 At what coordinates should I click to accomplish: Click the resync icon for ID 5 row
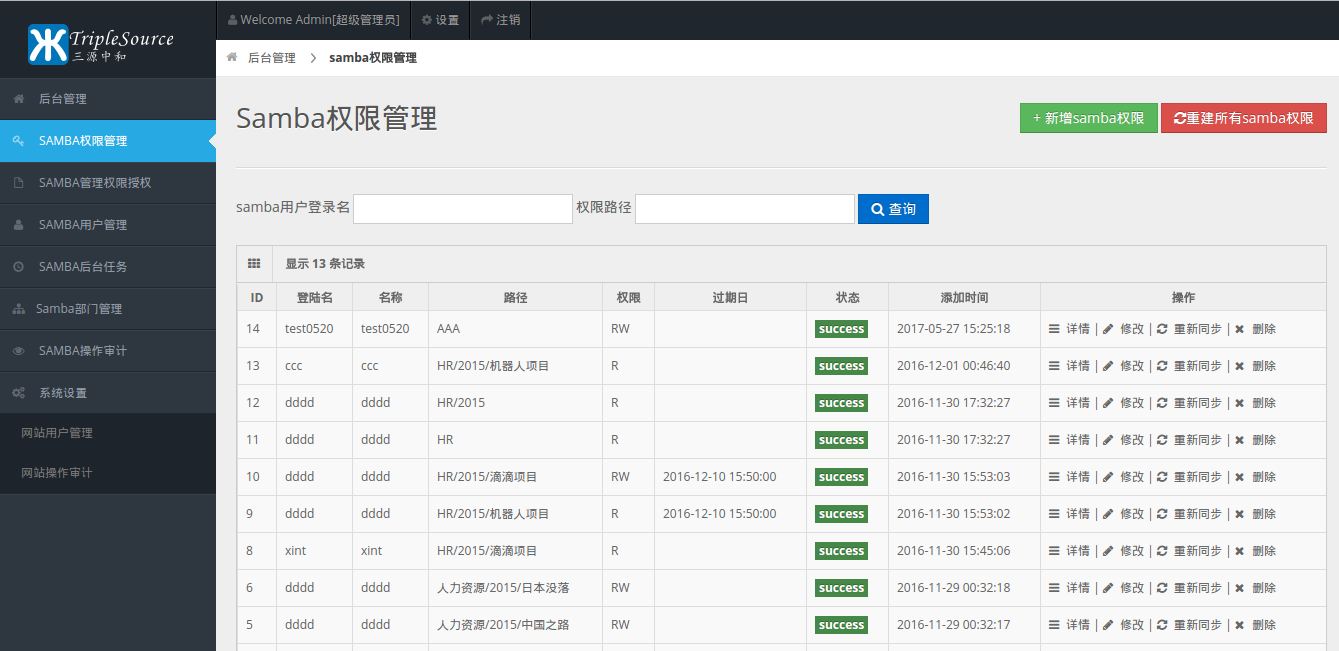tap(1162, 625)
